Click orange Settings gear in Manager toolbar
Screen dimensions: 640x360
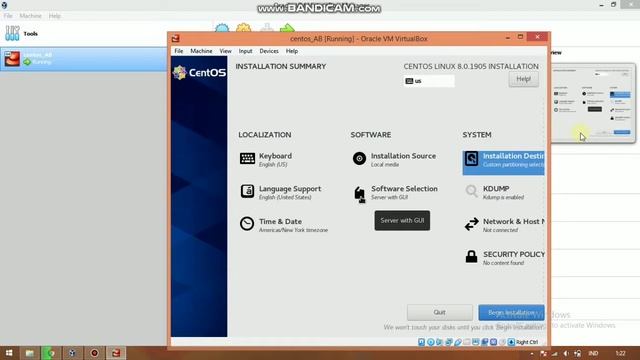point(243,28)
